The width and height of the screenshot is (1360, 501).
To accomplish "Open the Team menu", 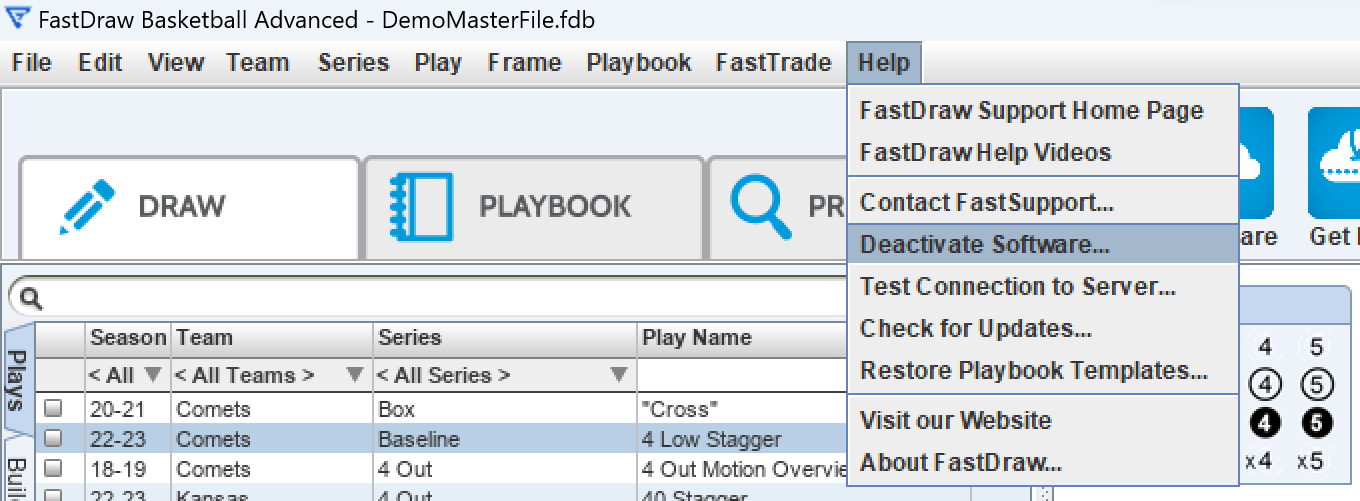I will coord(257,63).
